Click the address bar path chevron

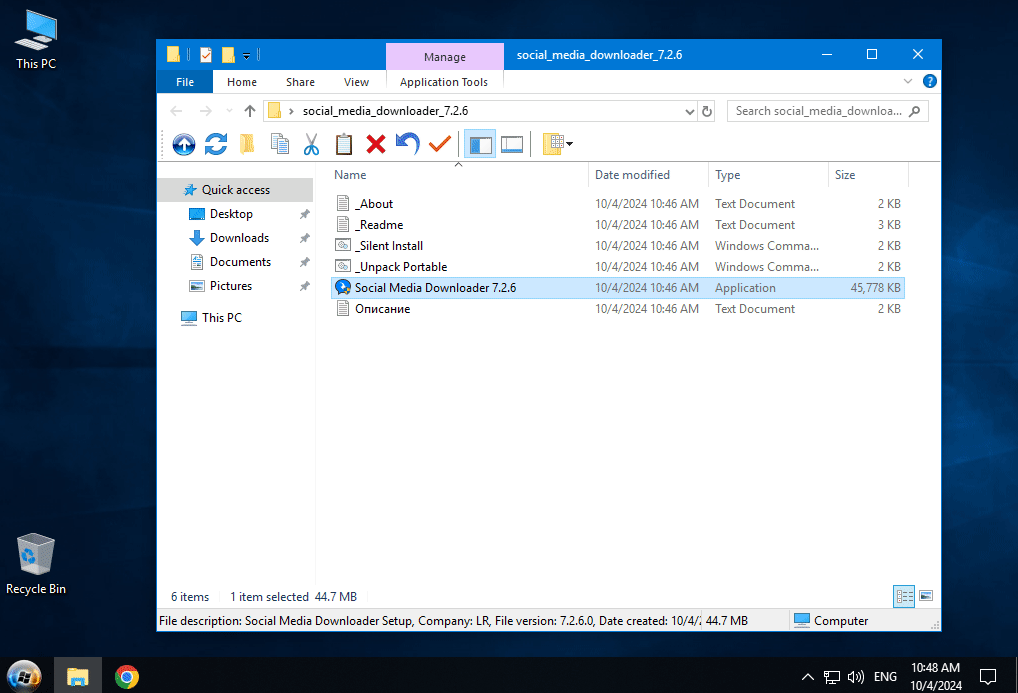tap(292, 111)
